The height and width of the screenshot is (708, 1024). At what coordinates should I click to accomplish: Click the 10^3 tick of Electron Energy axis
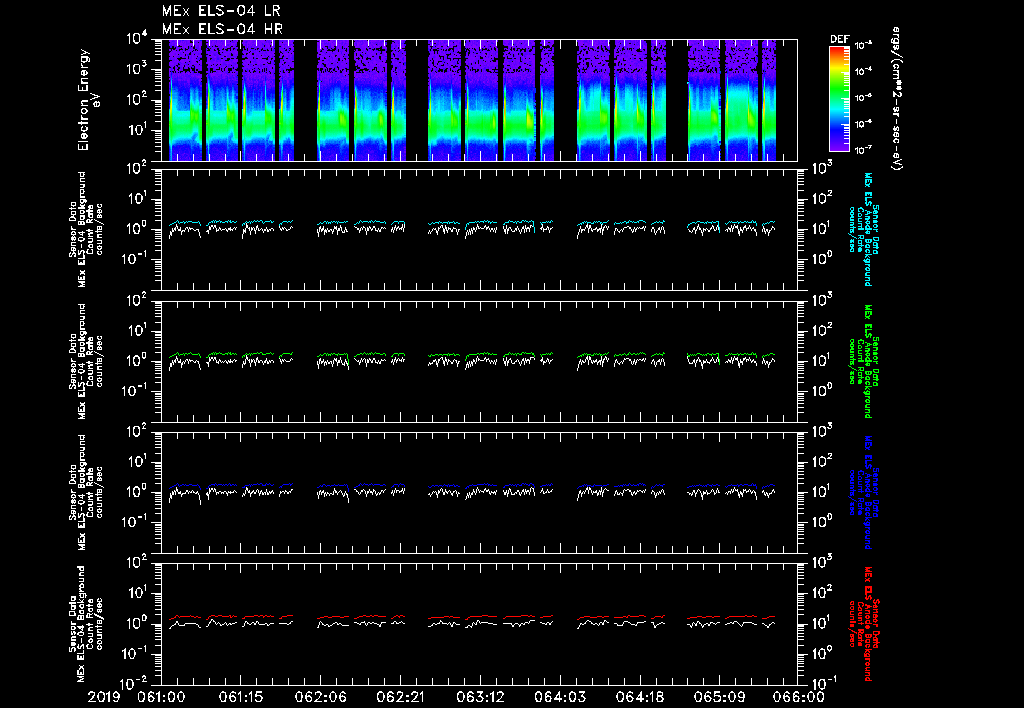(x=137, y=69)
